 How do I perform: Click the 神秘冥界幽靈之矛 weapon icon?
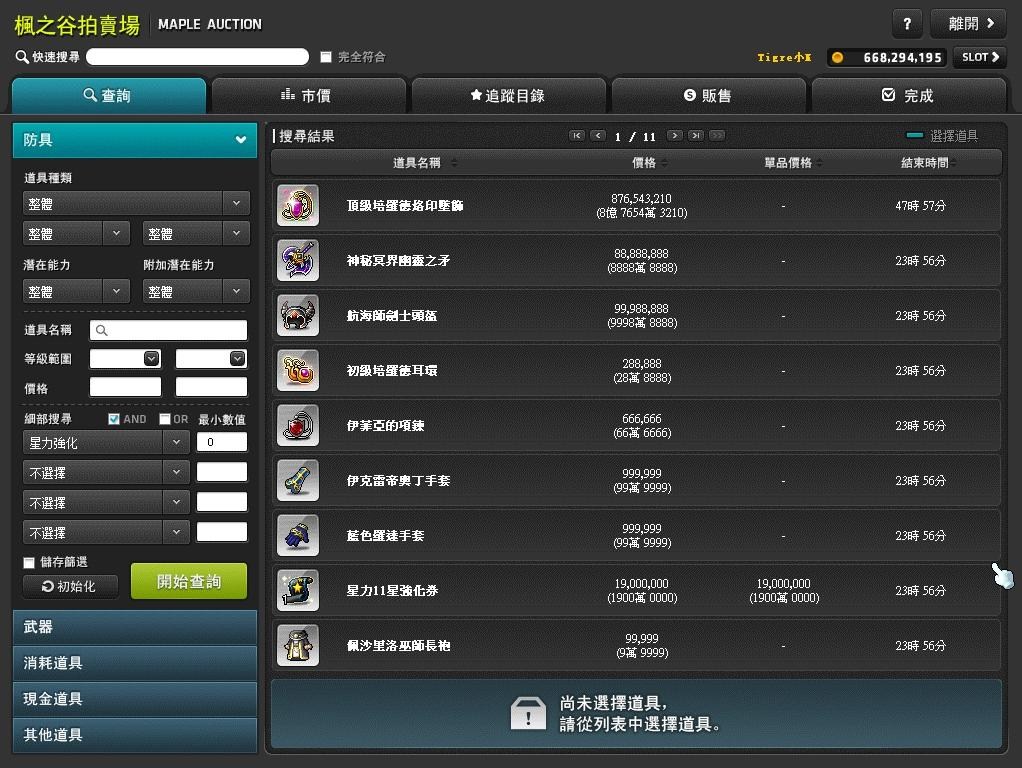(x=297, y=260)
